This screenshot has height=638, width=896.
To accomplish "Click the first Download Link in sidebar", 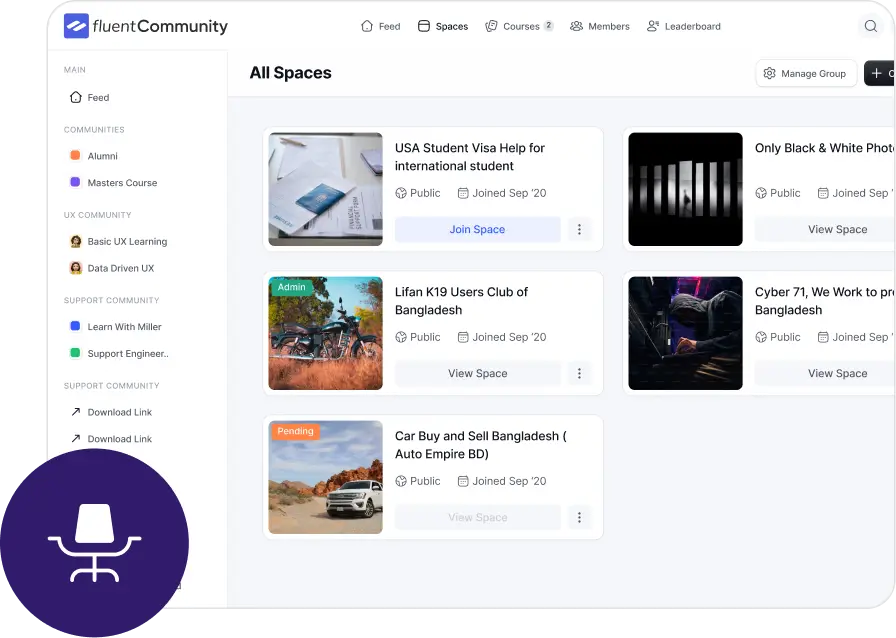I will [x=119, y=411].
